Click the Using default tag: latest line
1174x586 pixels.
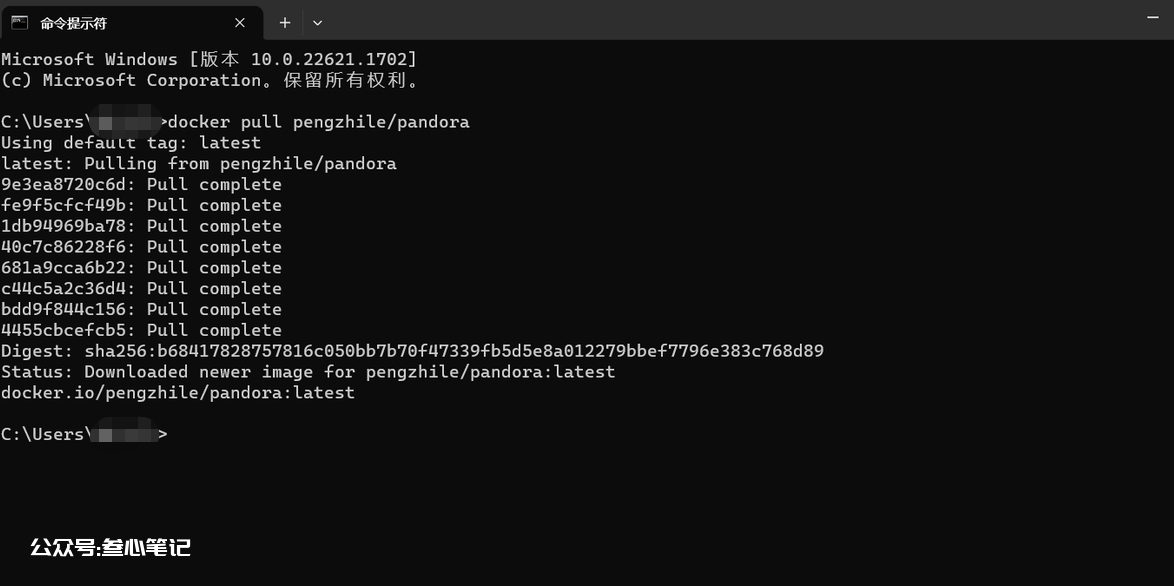[130, 143]
